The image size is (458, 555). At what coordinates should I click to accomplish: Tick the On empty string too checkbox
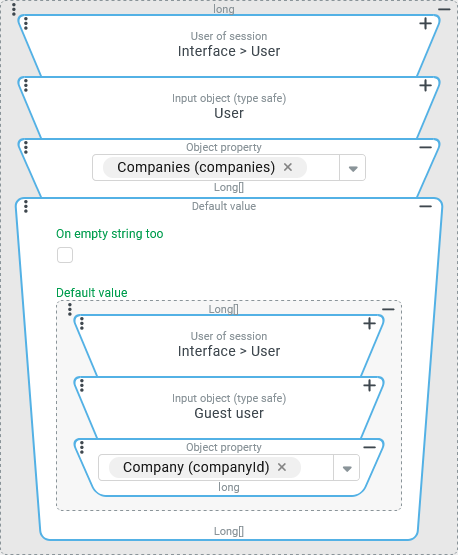tap(65, 255)
